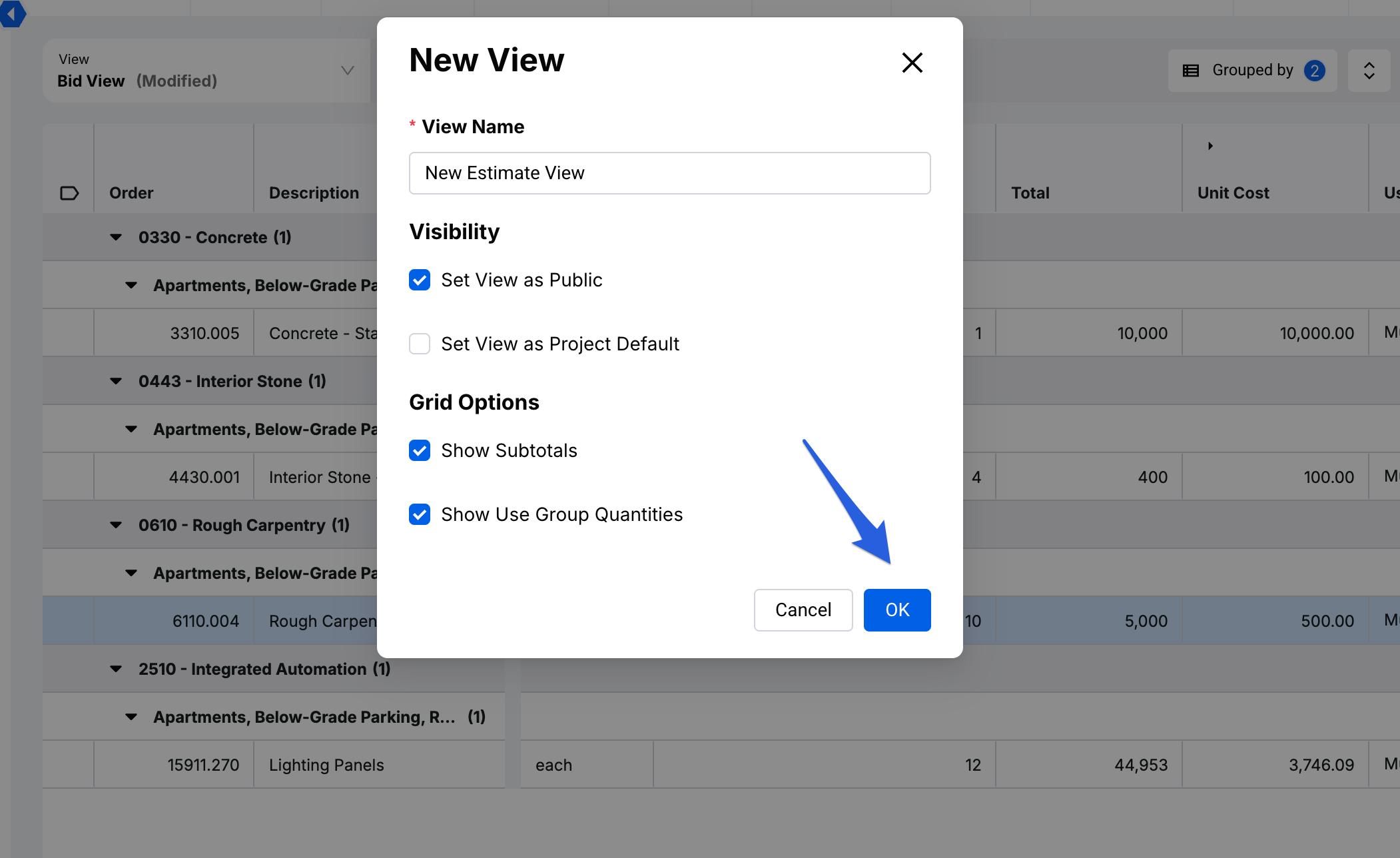Enable Set View as Project Default

[420, 344]
